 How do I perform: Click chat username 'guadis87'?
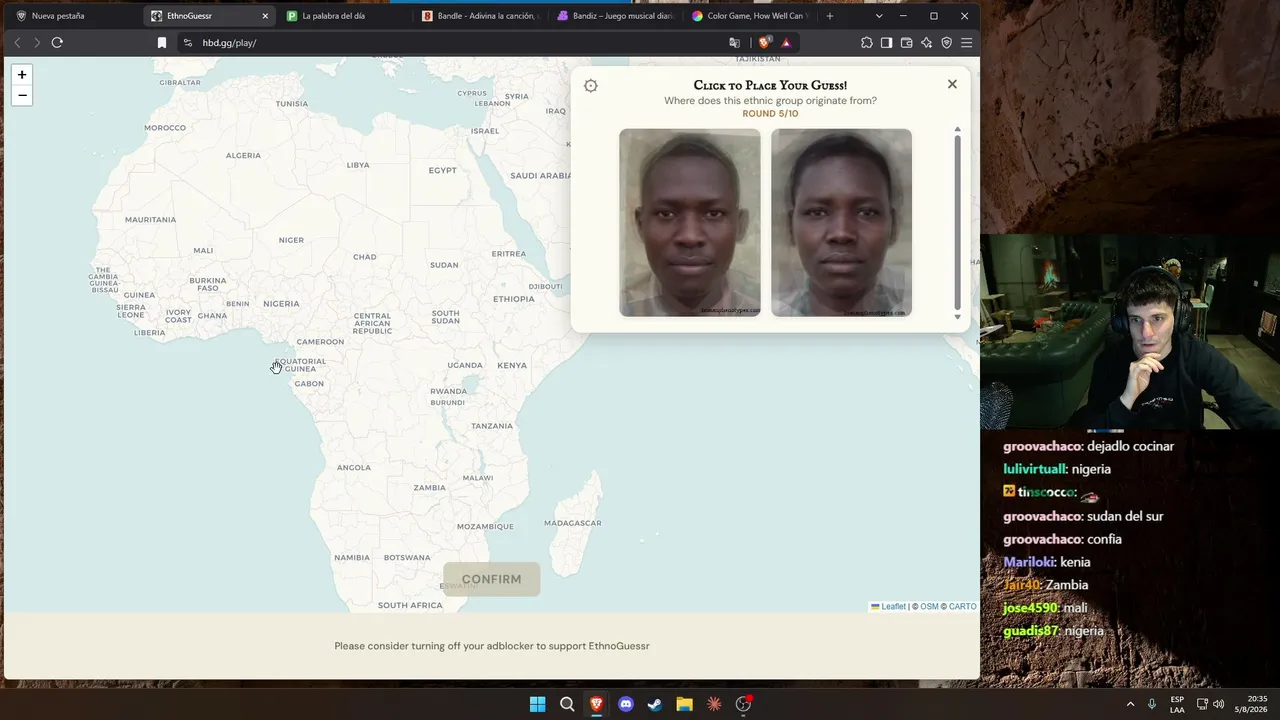[1031, 631]
